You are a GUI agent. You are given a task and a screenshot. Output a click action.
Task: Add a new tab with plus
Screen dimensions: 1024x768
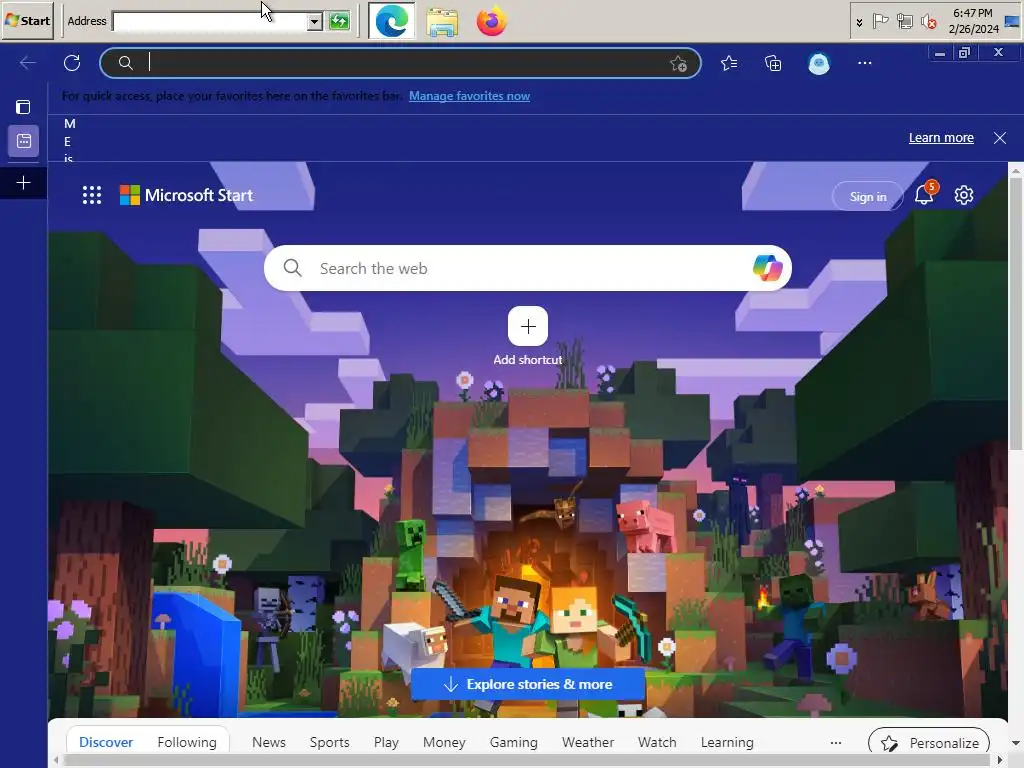tap(24, 183)
